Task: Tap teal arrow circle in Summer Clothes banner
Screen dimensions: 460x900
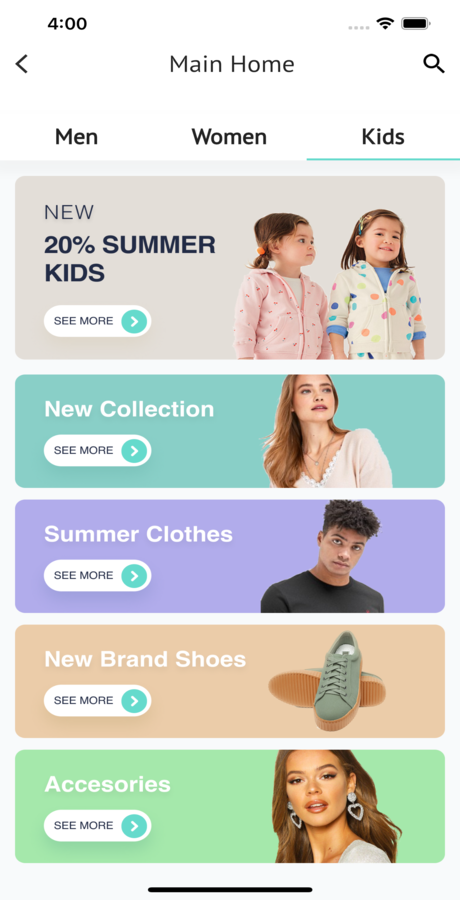Action: click(x=134, y=576)
